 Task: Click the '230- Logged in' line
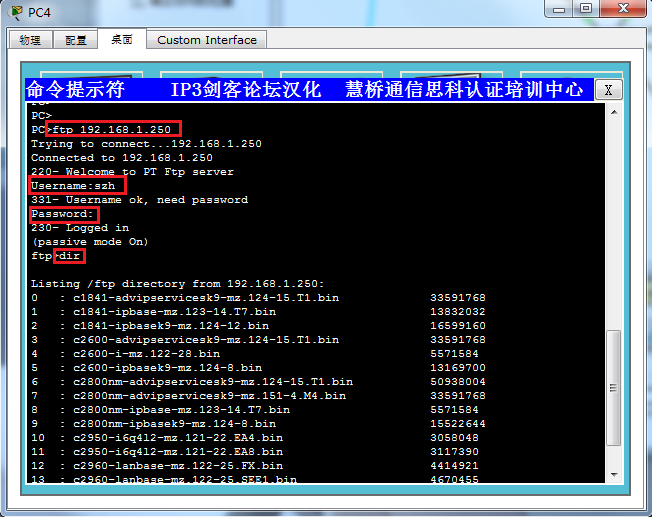pyautogui.click(x=80, y=228)
